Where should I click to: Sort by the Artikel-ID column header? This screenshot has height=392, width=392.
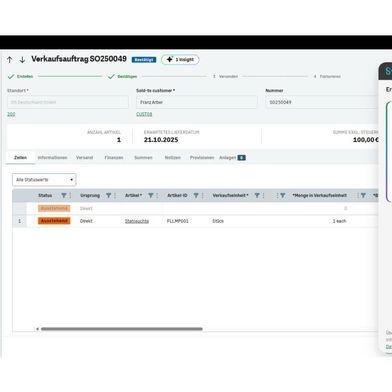(177, 195)
